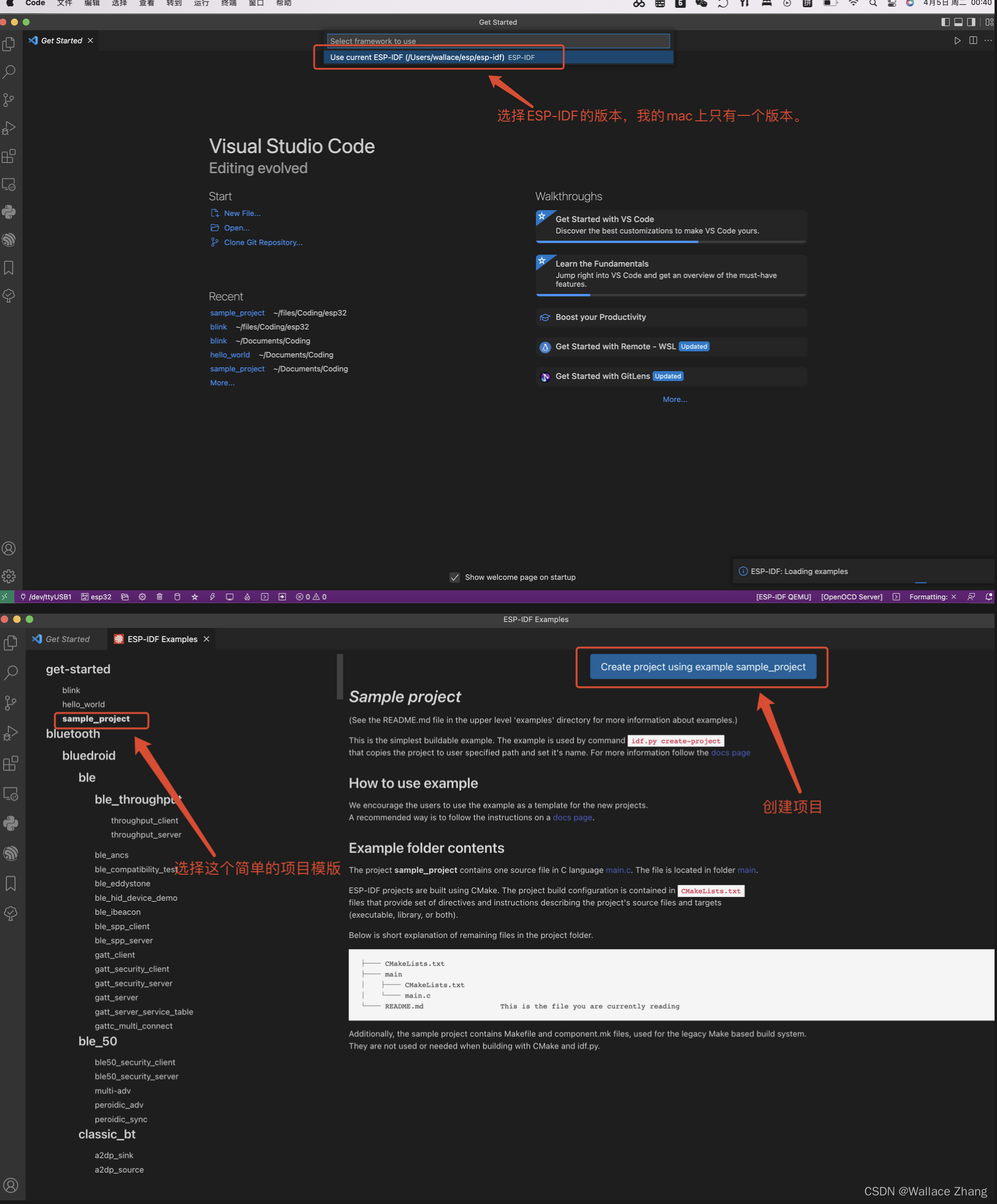The width and height of the screenshot is (997, 1204).
Task: Click 'Create project using example sample_project' button
Action: 703,667
